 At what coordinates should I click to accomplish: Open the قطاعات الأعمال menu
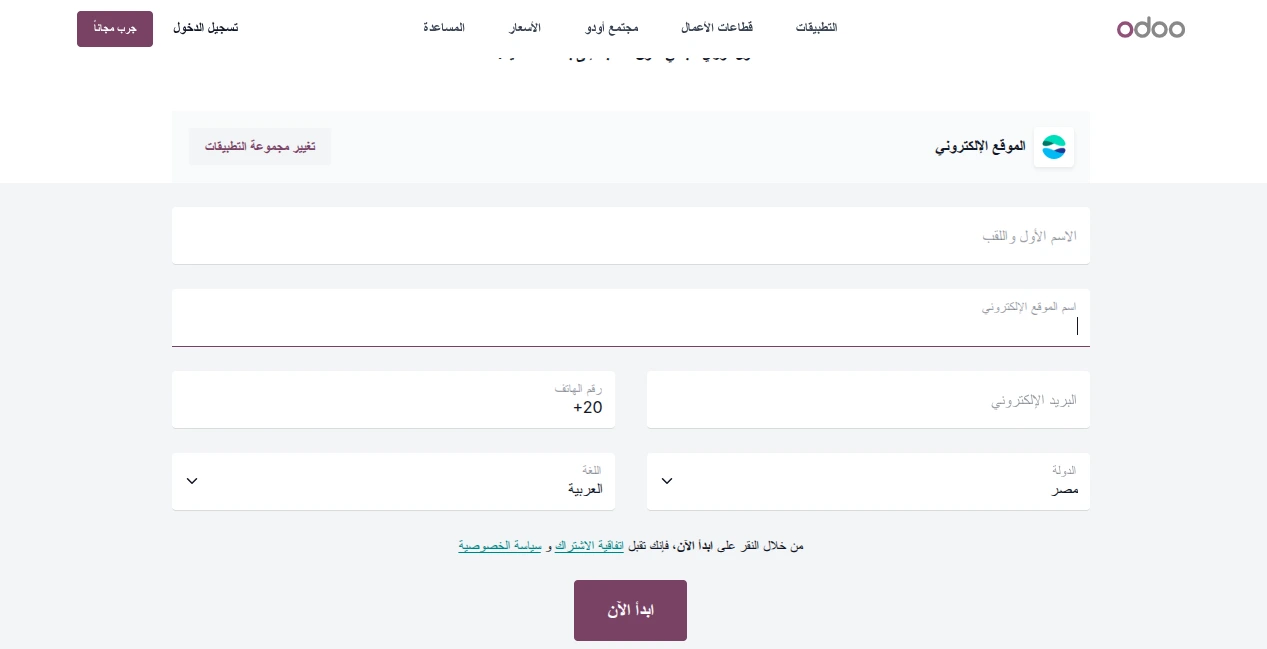(x=717, y=28)
